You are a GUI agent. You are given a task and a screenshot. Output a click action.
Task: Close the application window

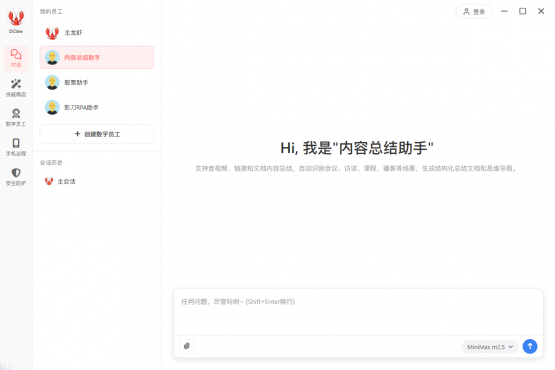(541, 11)
